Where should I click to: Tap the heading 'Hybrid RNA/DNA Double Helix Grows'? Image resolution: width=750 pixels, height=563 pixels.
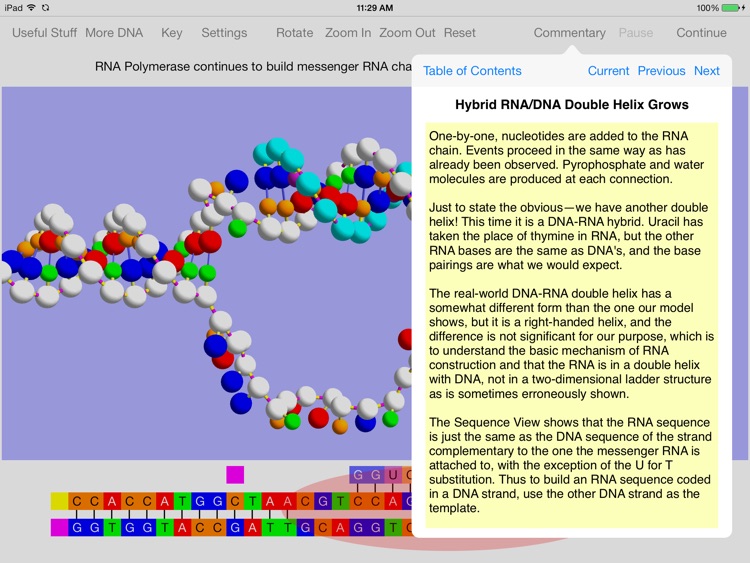click(x=572, y=104)
